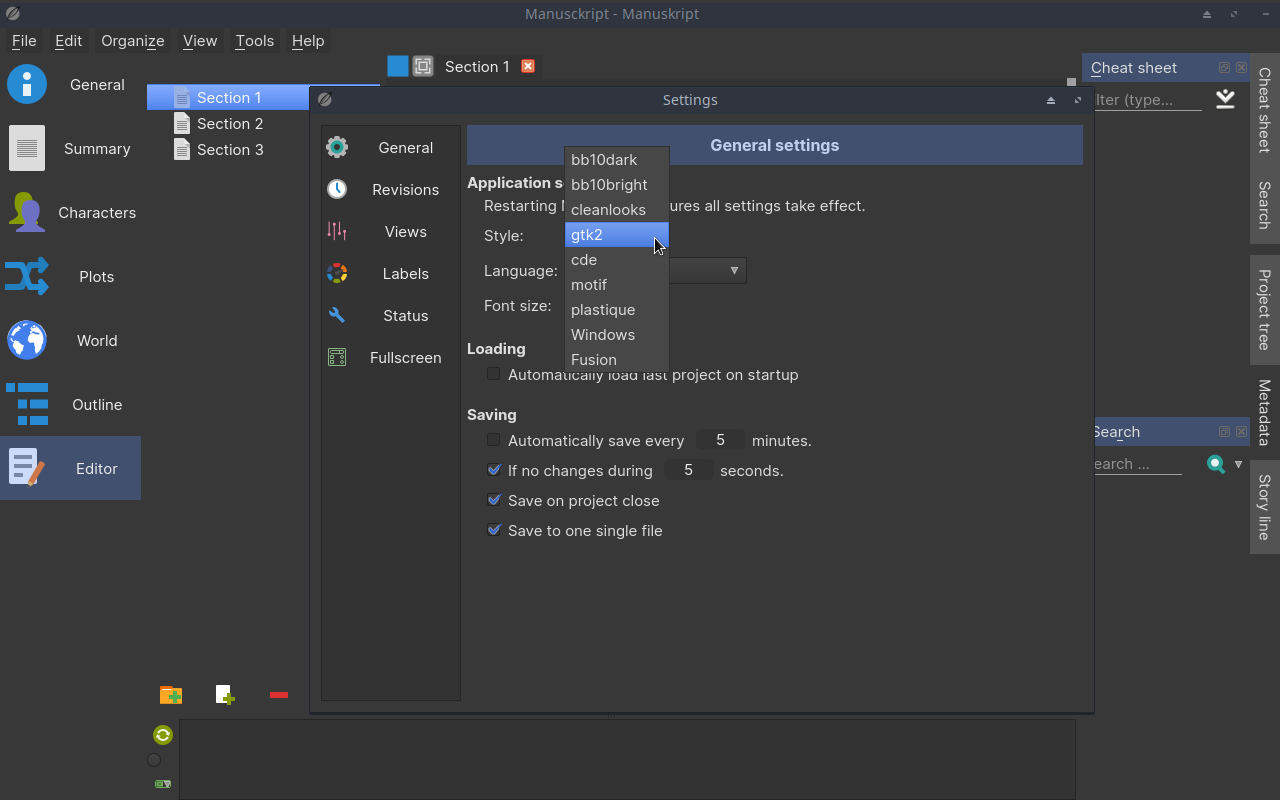Image resolution: width=1280 pixels, height=800 pixels.
Task: Uncheck Save on project close
Action: (x=493, y=500)
